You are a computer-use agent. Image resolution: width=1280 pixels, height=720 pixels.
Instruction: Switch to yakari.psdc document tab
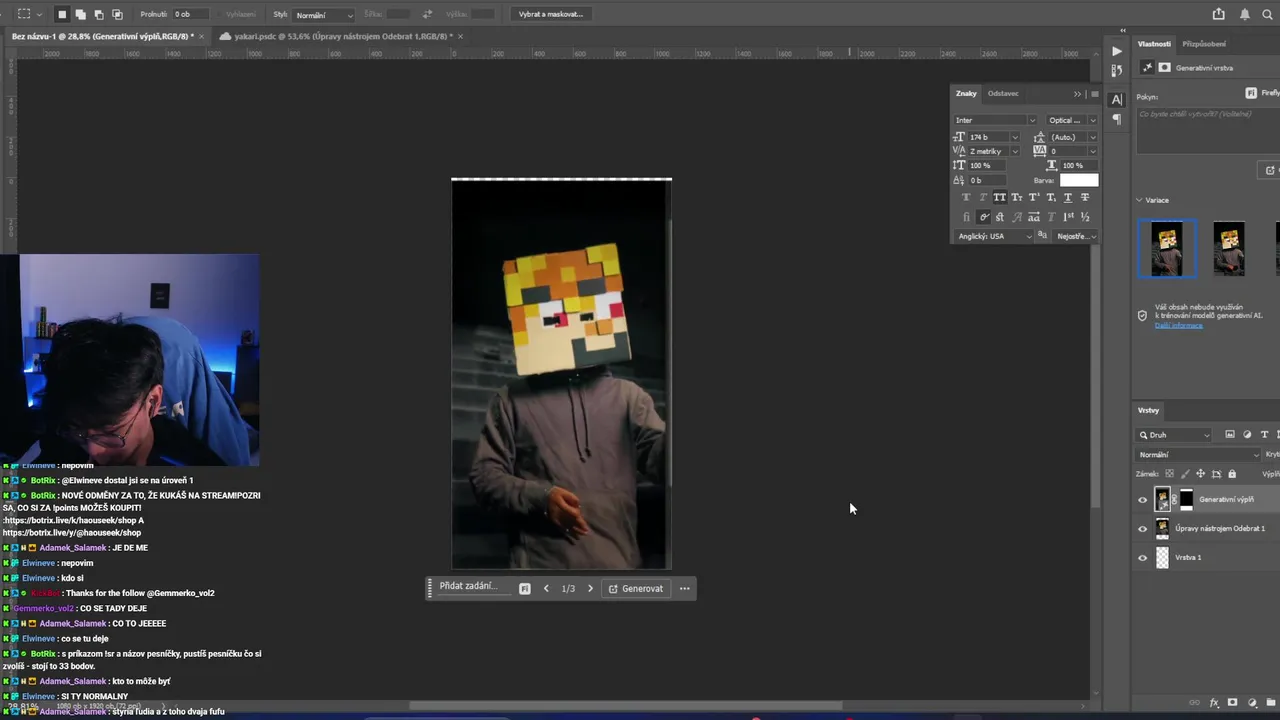tap(343, 36)
